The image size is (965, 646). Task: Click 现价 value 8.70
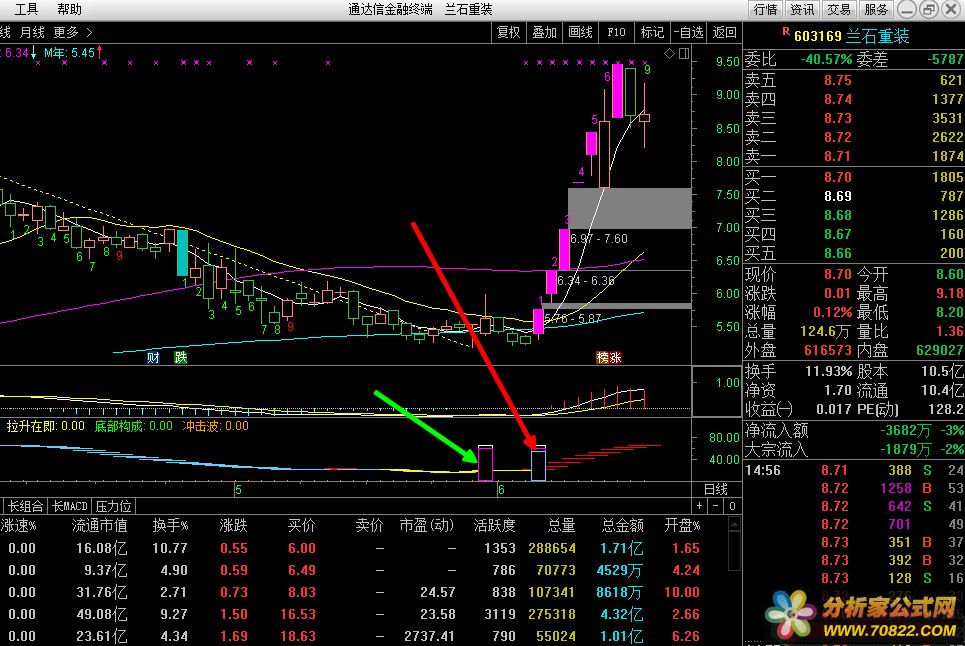838,274
